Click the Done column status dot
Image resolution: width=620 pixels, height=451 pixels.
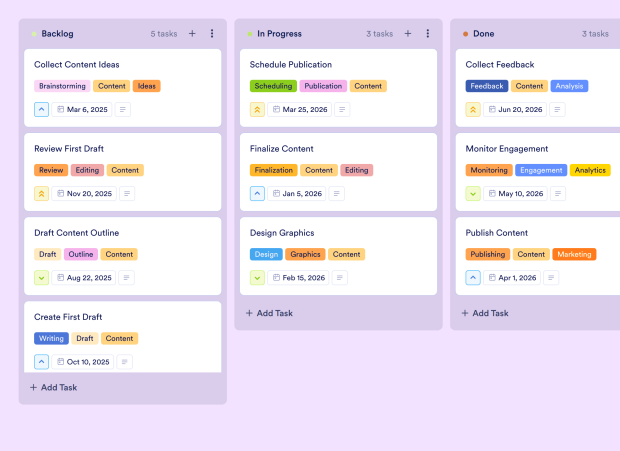coord(465,34)
